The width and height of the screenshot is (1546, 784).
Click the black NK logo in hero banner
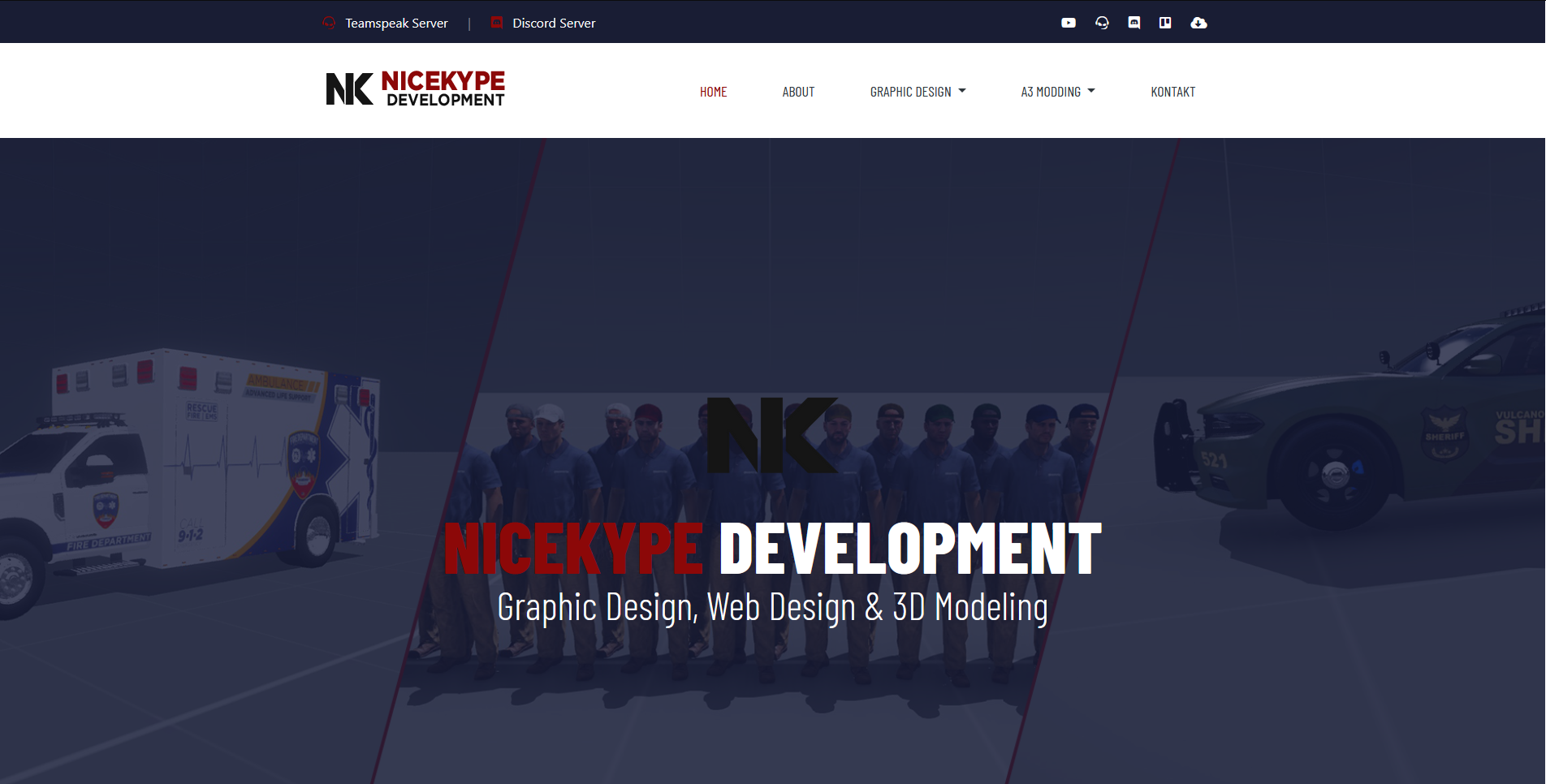tap(772, 435)
